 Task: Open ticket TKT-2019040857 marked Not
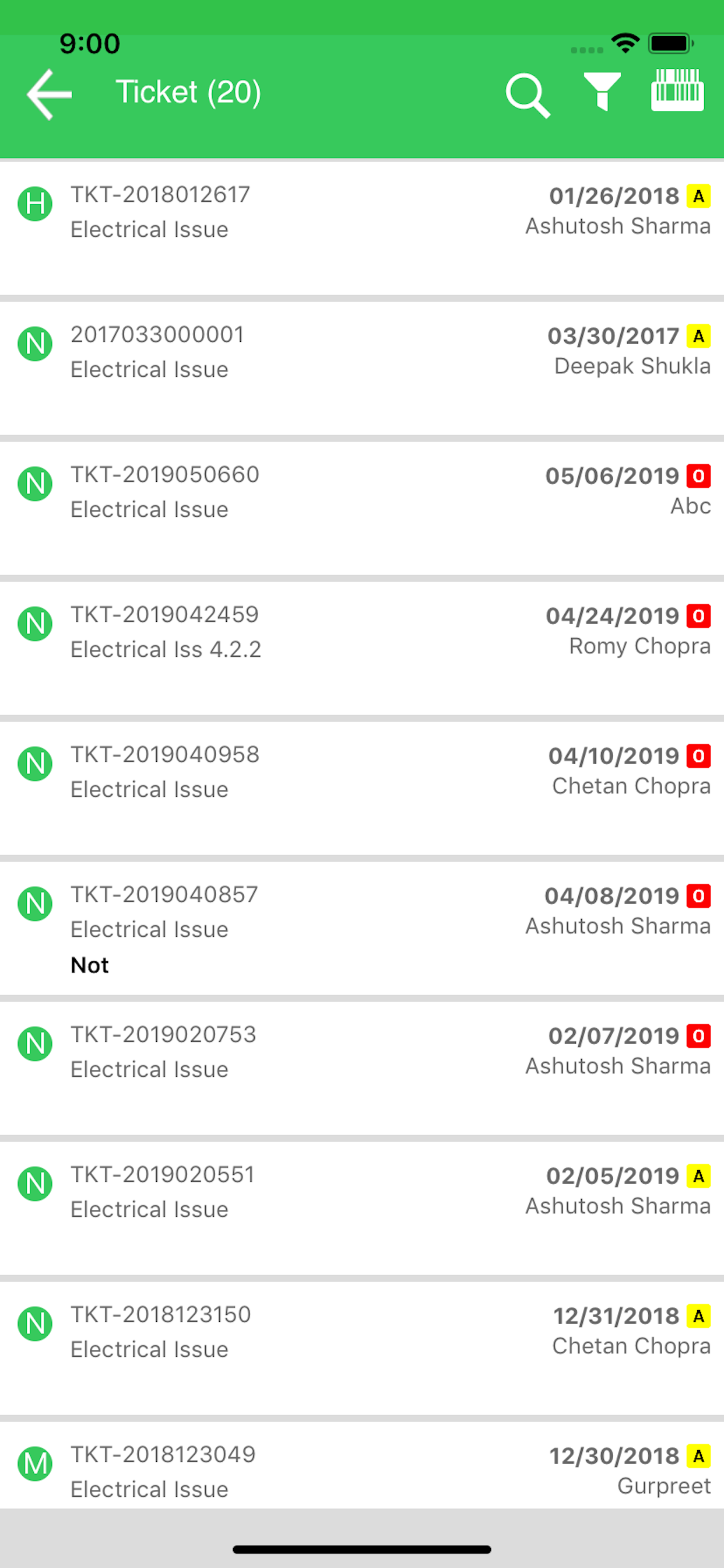coord(362,928)
